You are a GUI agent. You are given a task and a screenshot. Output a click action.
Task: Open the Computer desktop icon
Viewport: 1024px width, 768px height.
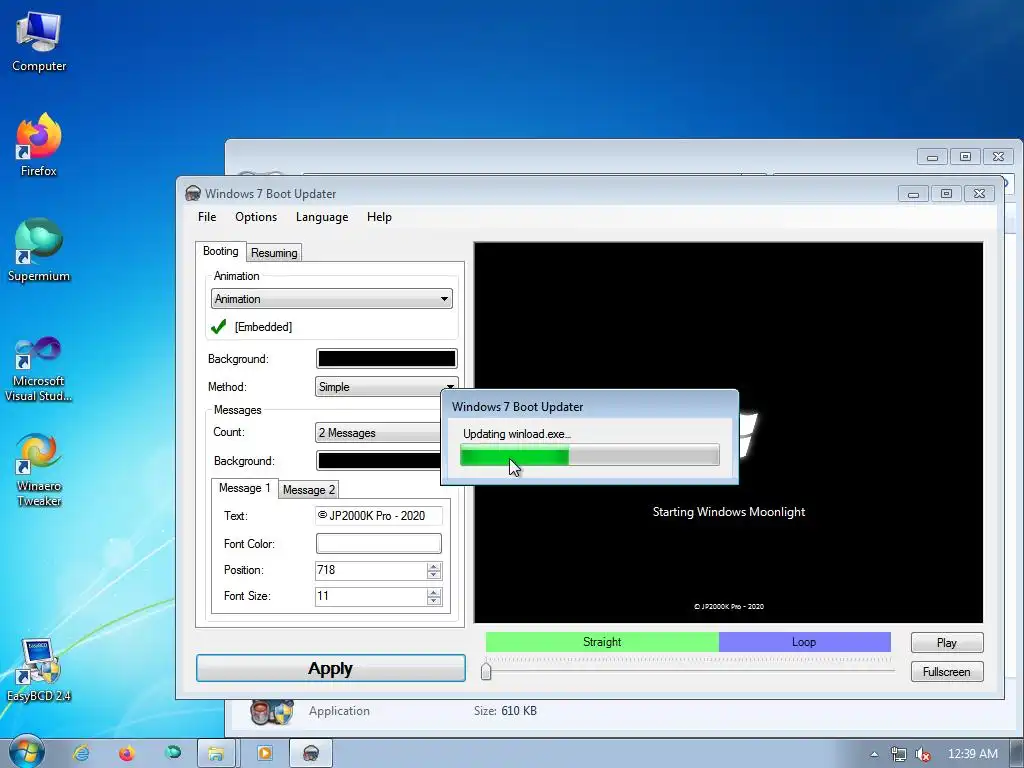tap(39, 42)
